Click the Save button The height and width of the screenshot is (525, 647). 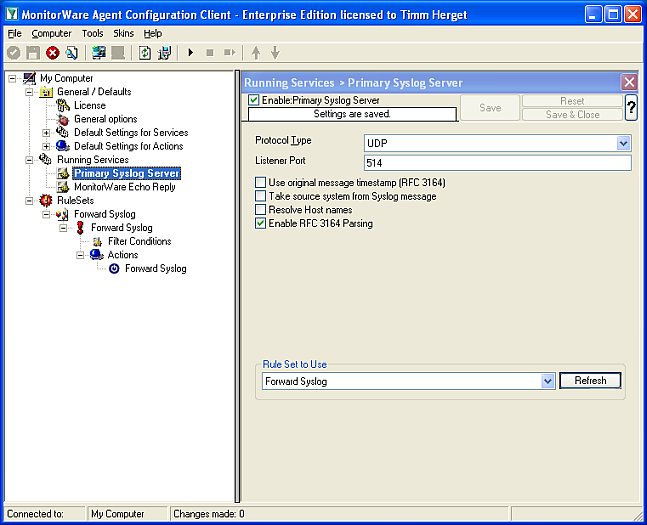click(490, 108)
